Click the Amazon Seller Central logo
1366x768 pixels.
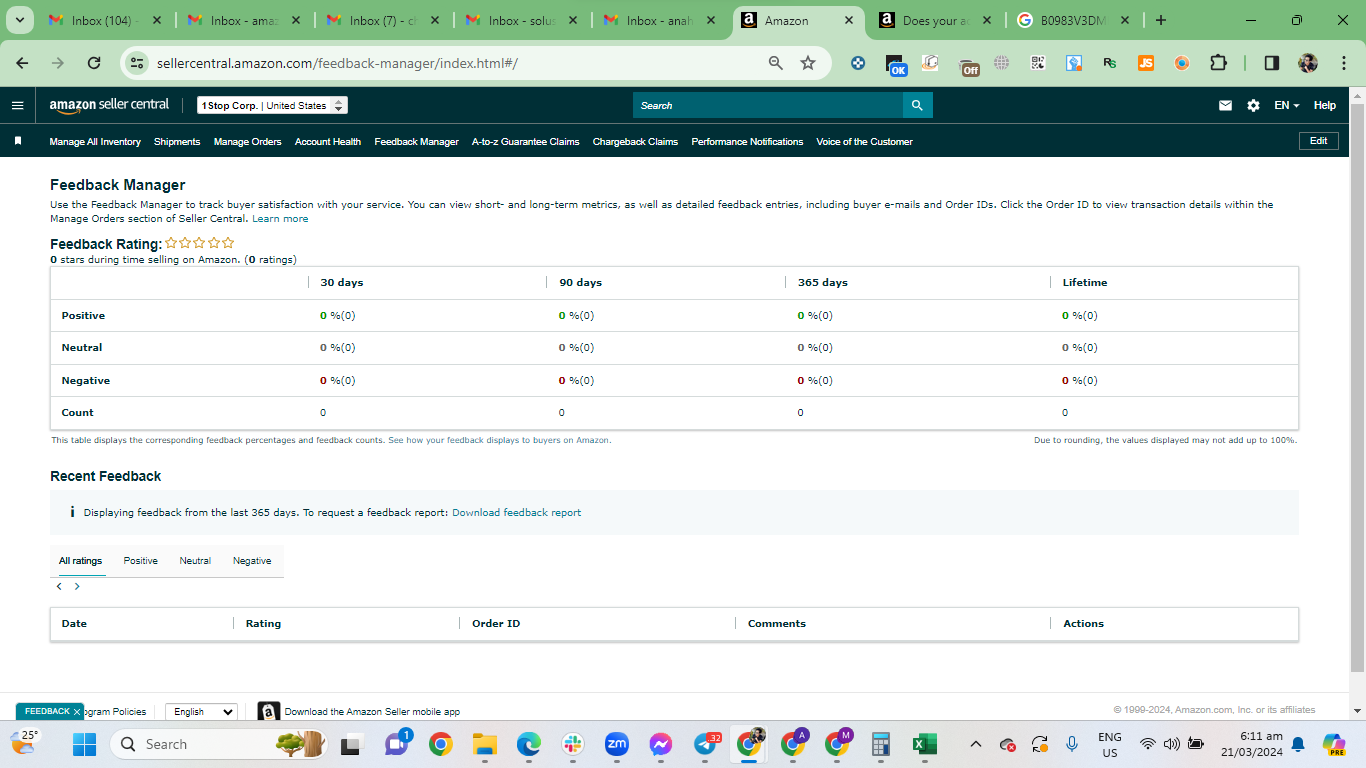109,105
